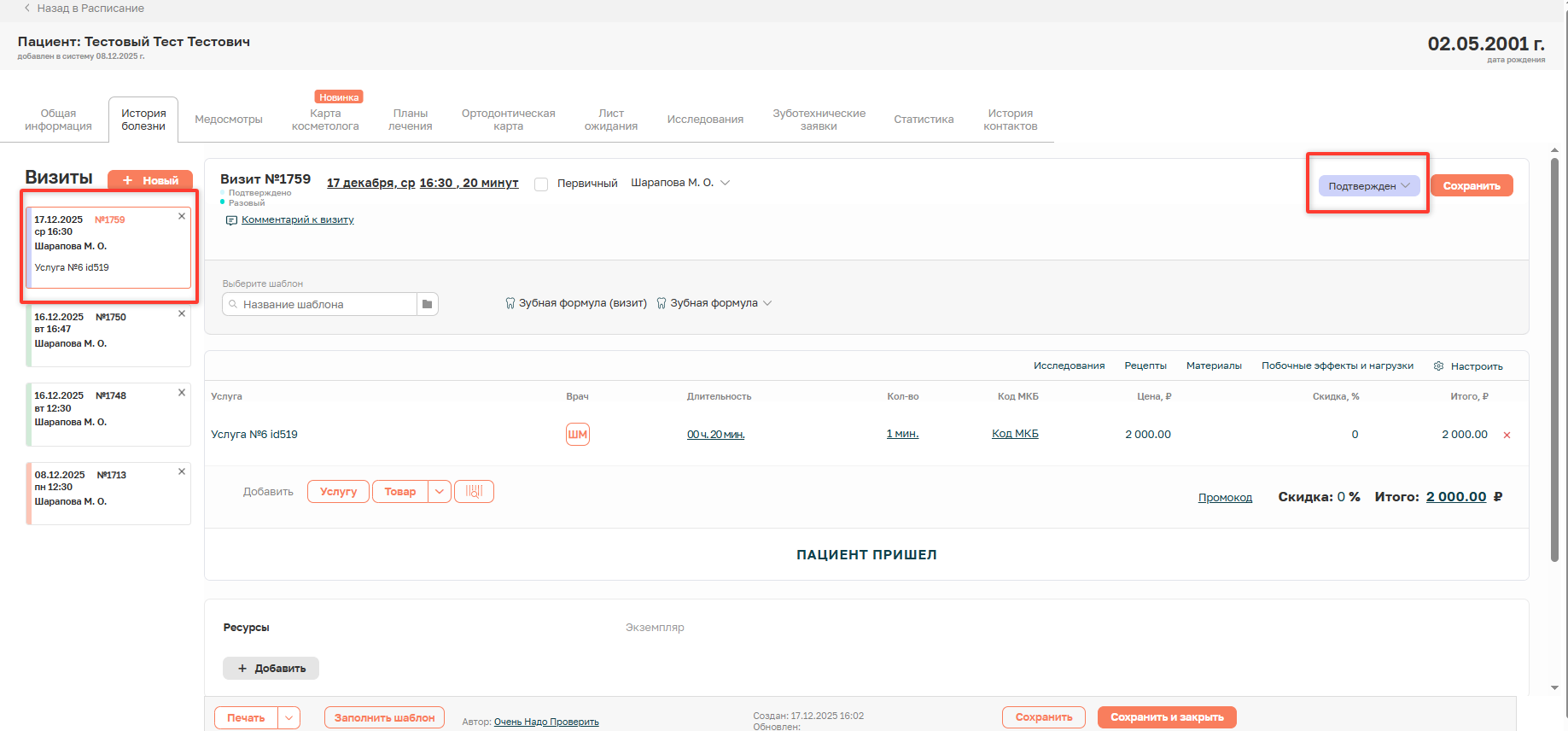Viewport: 1568px width, 731px height.
Task: Open the template folder icon
Action: (x=427, y=304)
